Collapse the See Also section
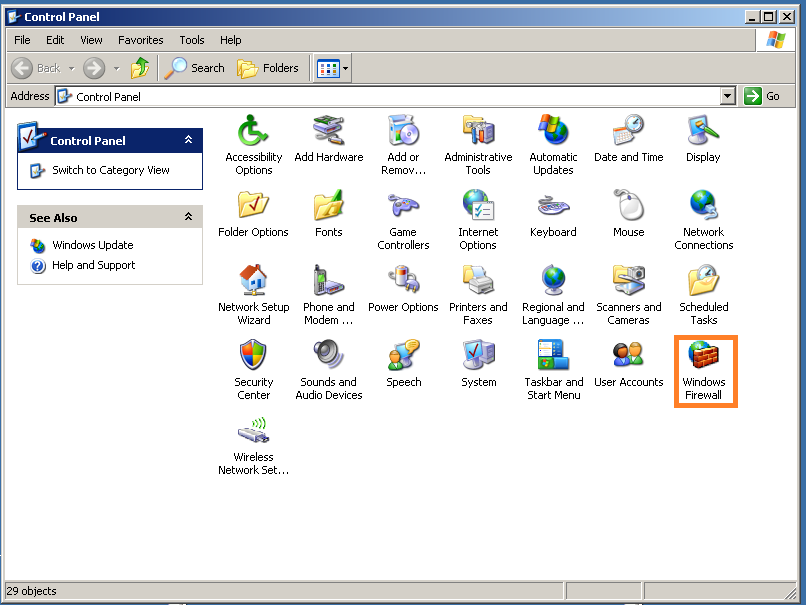The width and height of the screenshot is (806, 605). (x=188, y=217)
